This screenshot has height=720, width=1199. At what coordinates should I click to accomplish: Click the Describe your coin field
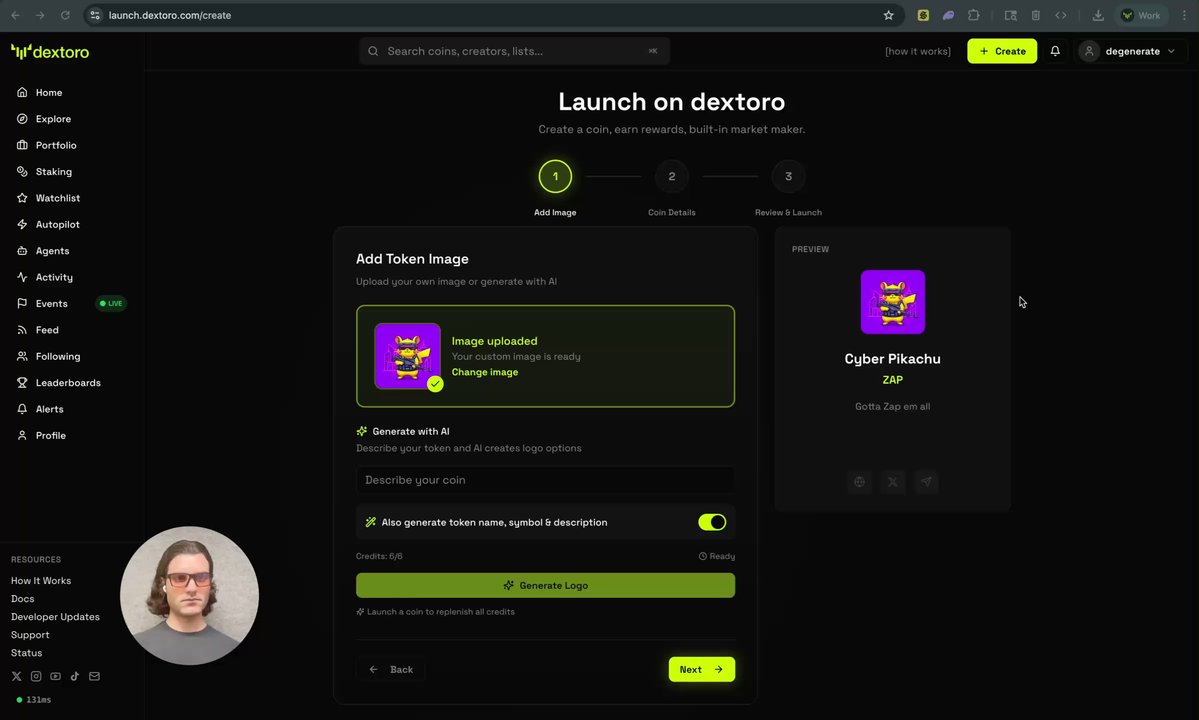545,480
